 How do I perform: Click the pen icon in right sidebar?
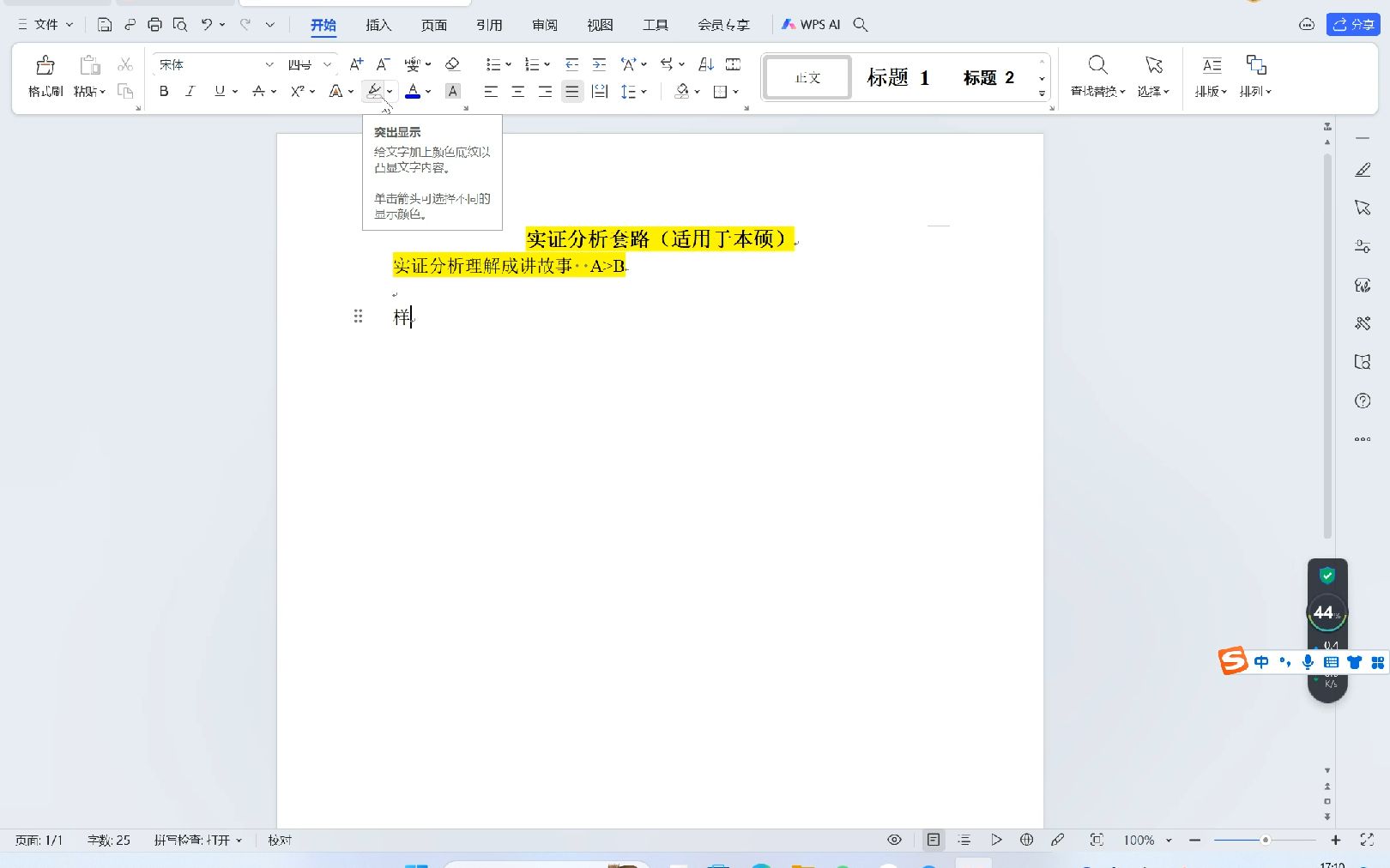1363,170
